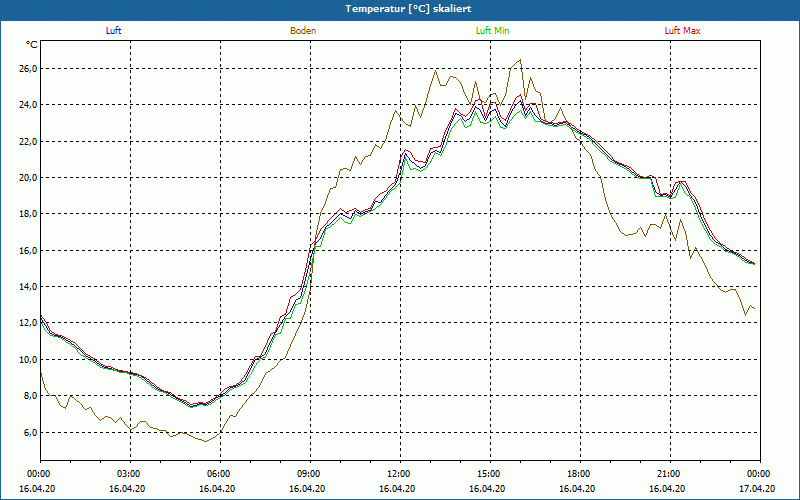
Task: Click the '21:00' time axis label
Action: [x=670, y=474]
